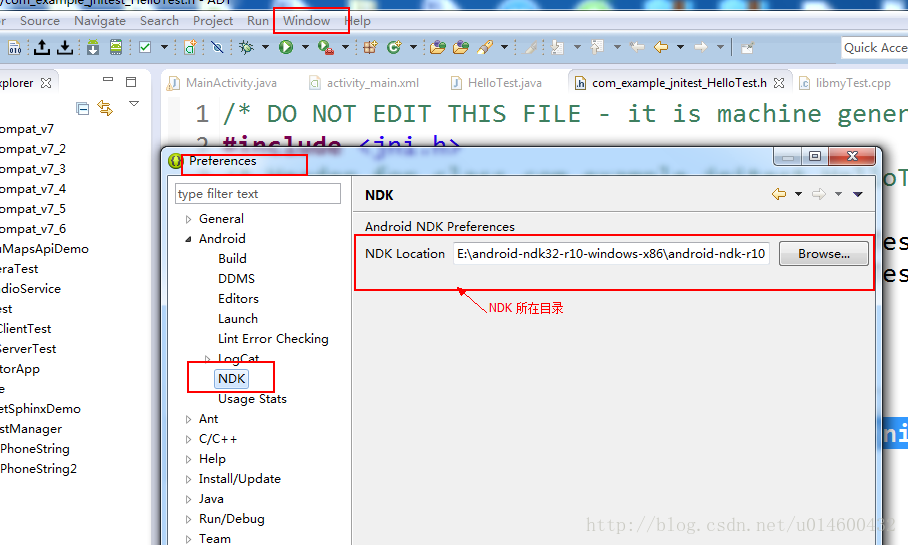
Task: Click the Open Type folder icon
Action: click(438, 47)
